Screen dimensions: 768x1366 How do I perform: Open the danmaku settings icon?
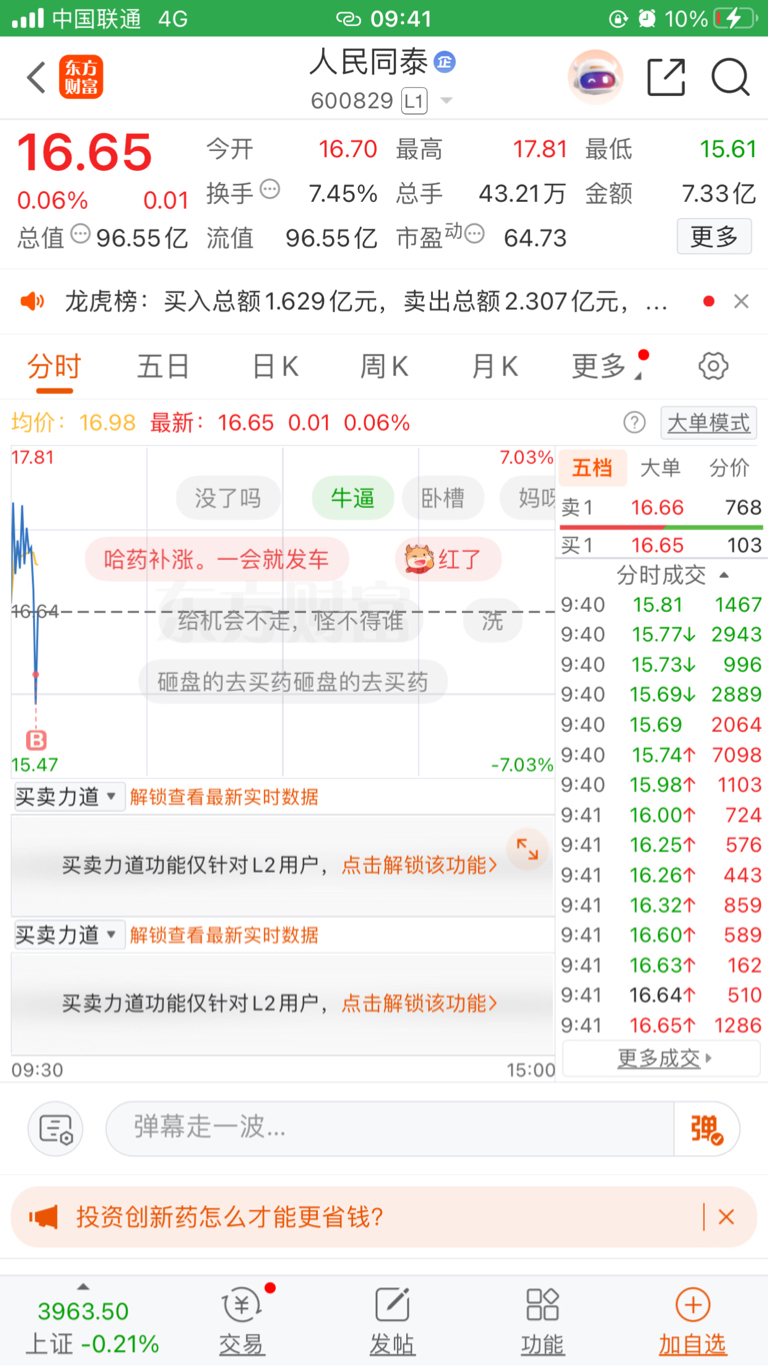coord(56,1129)
